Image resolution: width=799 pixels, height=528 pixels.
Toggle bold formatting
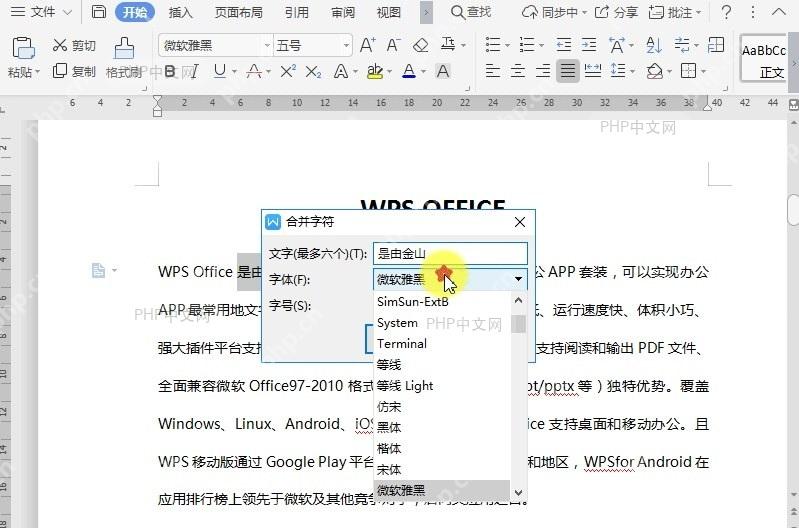click(170, 71)
